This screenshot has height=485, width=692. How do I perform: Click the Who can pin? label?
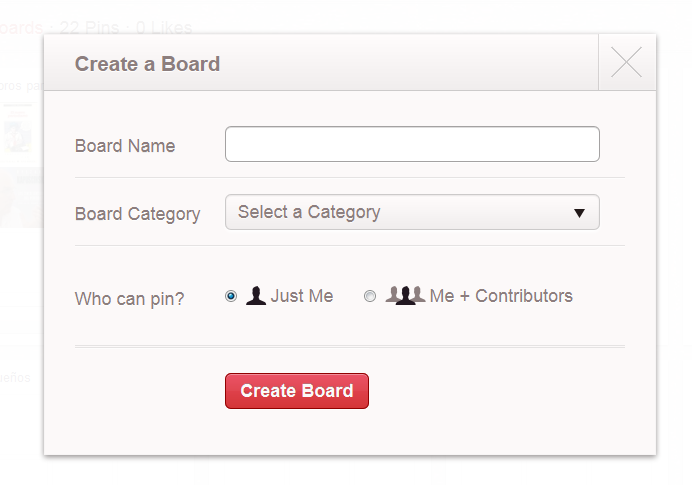(x=129, y=298)
